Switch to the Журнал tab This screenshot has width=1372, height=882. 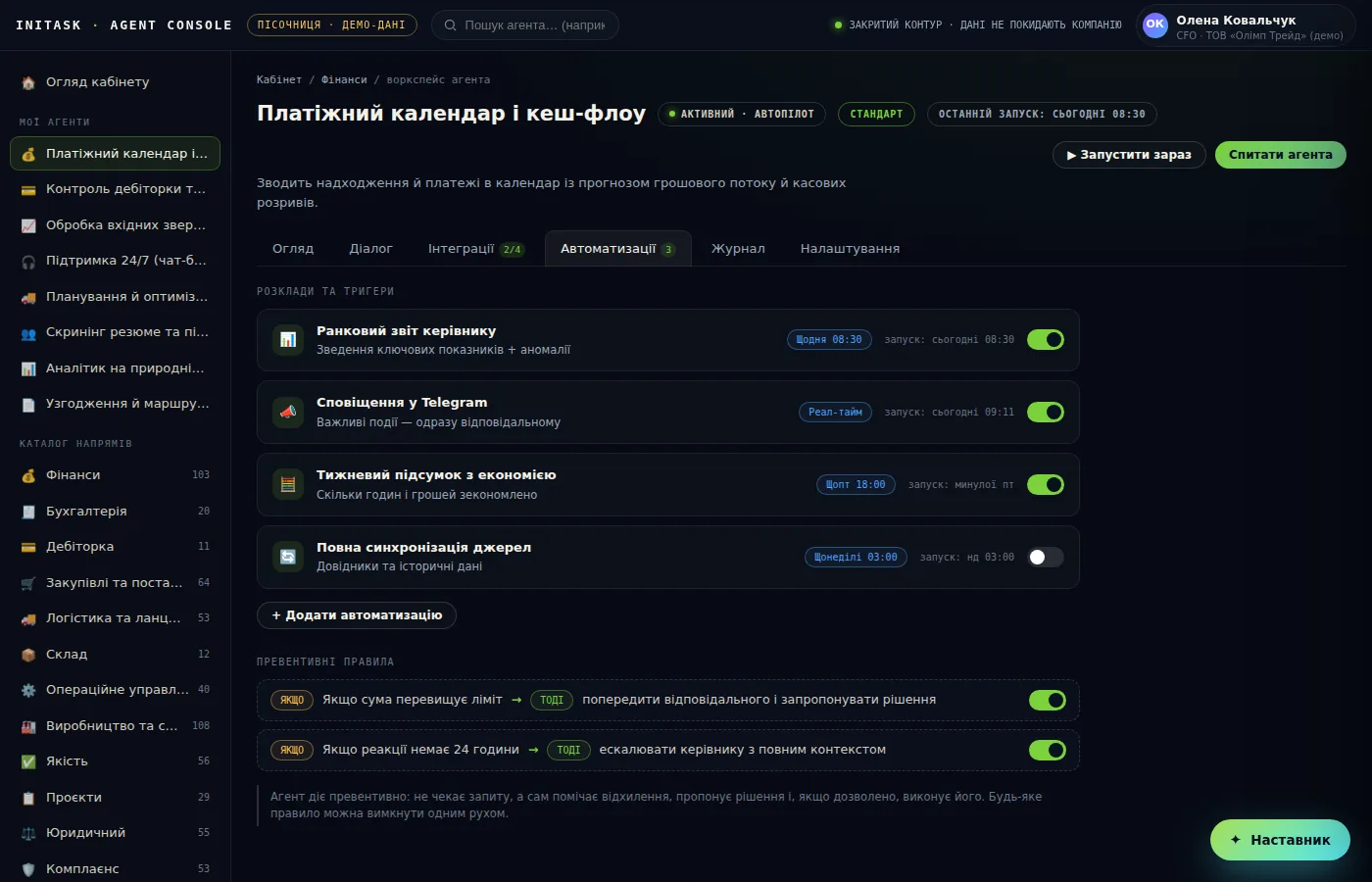pyautogui.click(x=738, y=249)
